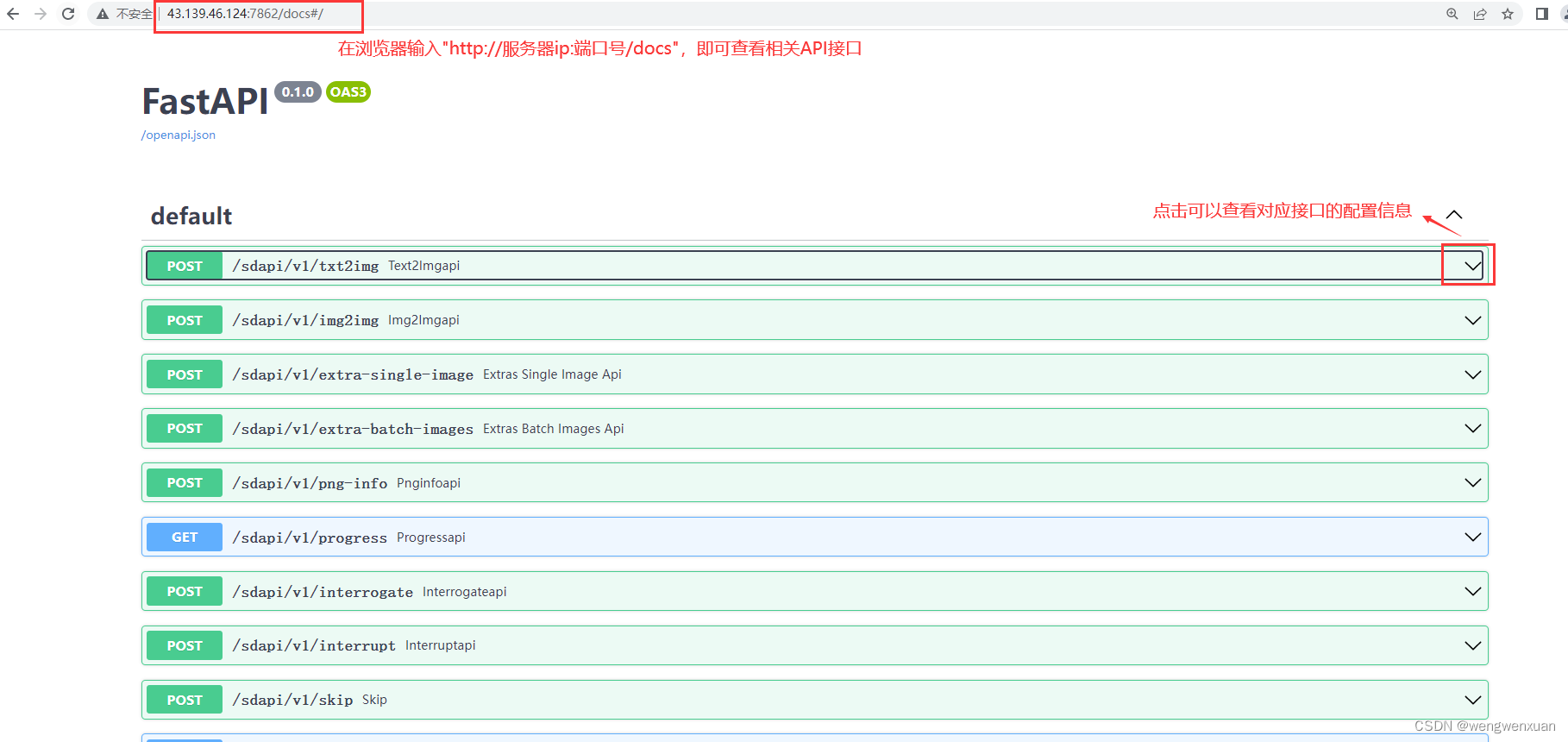Open the /sdapi/v1/progress path link
This screenshot has height=742, width=1568.
click(x=310, y=538)
